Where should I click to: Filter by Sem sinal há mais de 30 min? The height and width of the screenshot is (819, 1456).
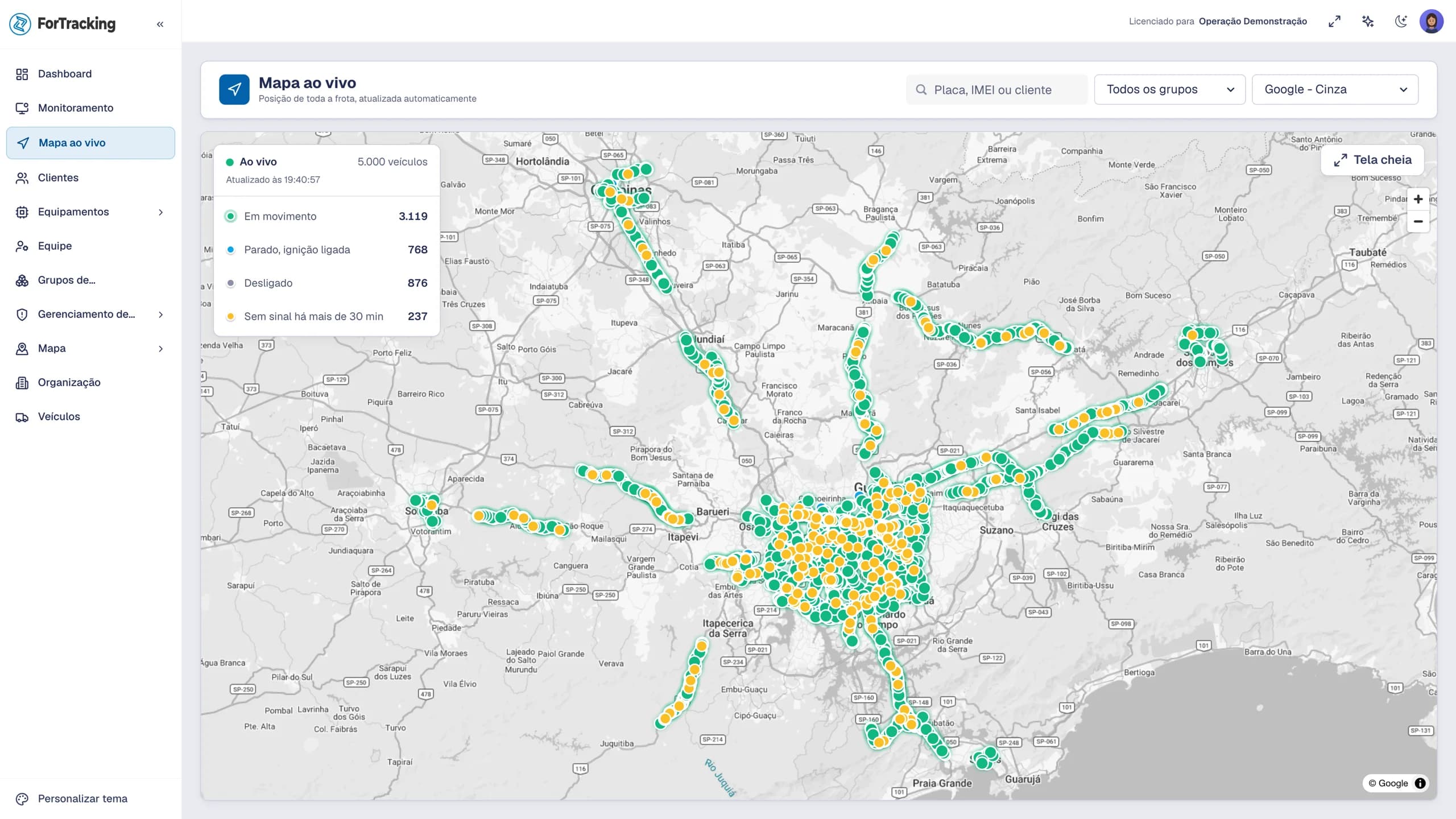pyautogui.click(x=326, y=316)
